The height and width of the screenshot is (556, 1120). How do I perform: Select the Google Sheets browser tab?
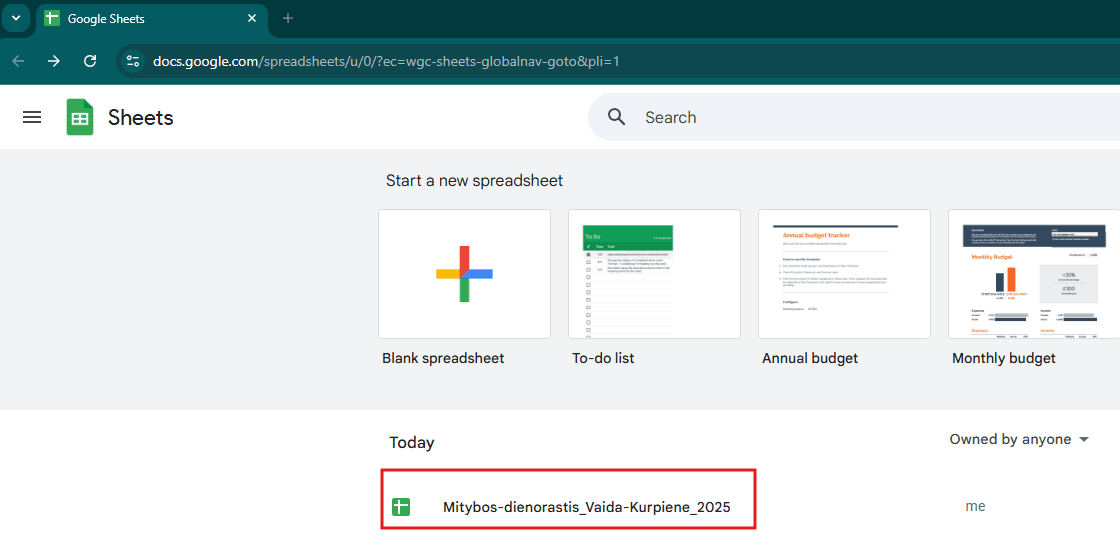151,19
